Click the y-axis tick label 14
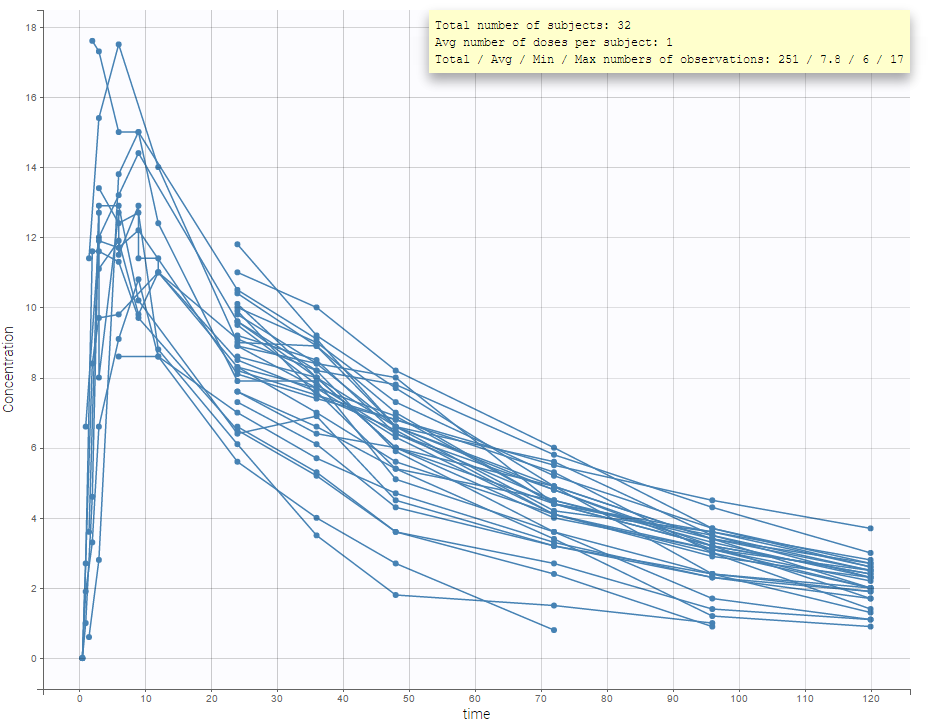Viewport: 928px width, 725px height. coord(31,167)
